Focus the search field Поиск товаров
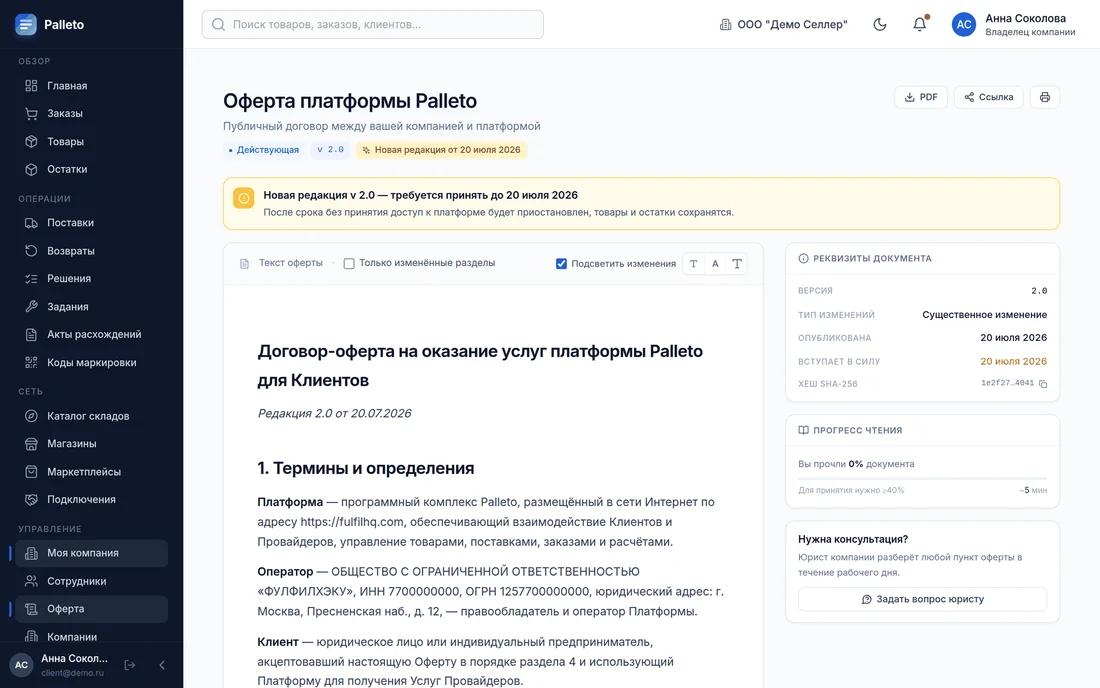The width and height of the screenshot is (1100, 688). tap(373, 25)
